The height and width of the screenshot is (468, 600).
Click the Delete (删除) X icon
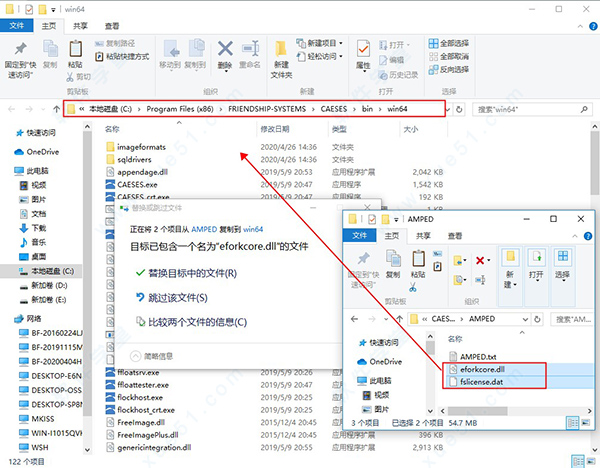point(225,55)
